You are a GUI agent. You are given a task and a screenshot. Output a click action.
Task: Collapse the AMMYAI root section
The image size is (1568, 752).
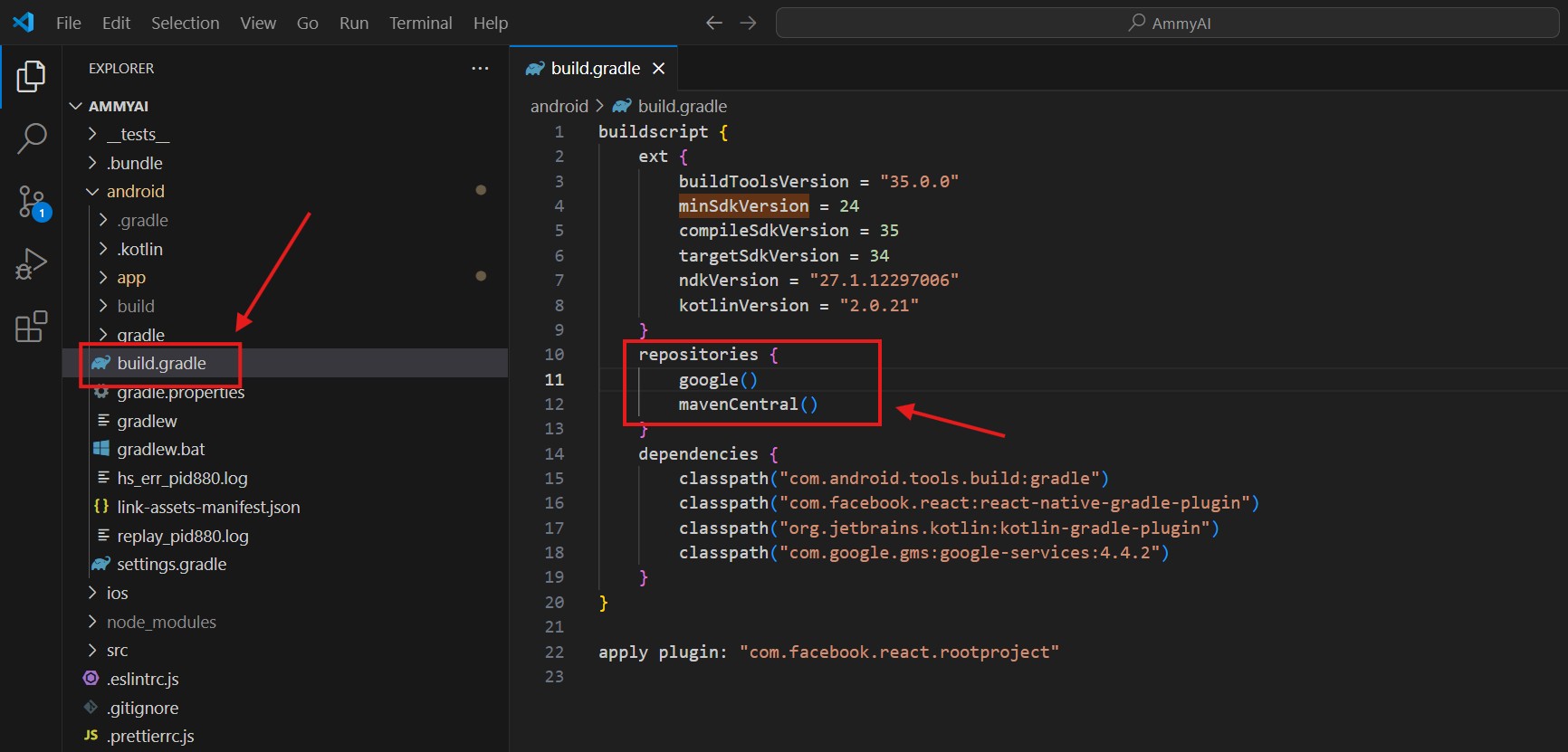[118, 107]
